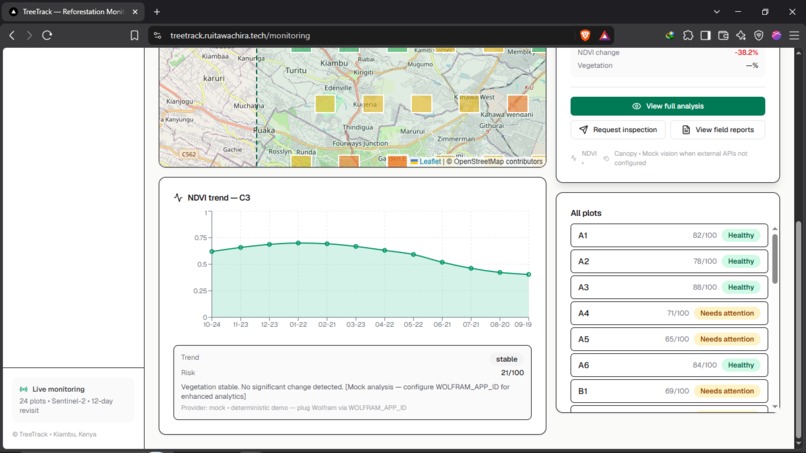Image resolution: width=806 pixels, height=453 pixels.
Task: Click the NDVI data point at 09-19
Action: coord(528,274)
